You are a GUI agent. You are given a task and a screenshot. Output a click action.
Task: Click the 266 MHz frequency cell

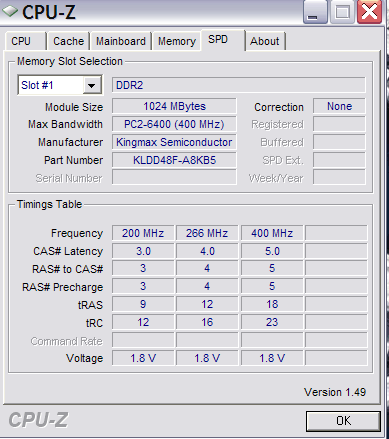[x=207, y=233]
